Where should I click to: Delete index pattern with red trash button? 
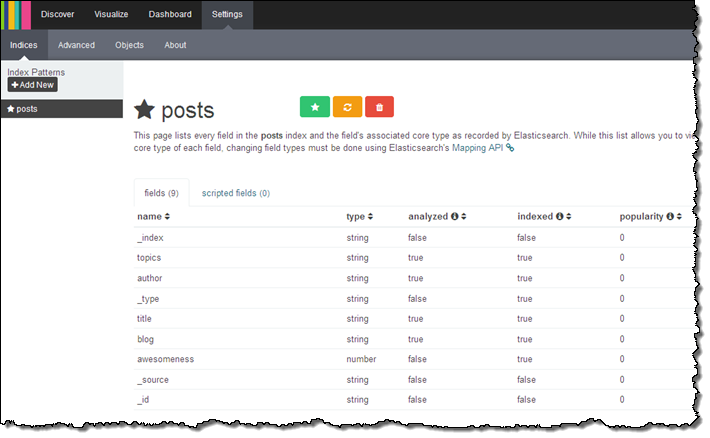pos(380,107)
